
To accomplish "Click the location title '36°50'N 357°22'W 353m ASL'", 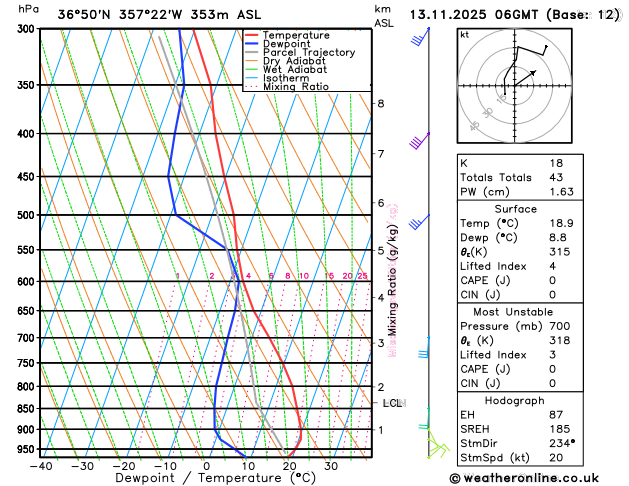I will (159, 15).
